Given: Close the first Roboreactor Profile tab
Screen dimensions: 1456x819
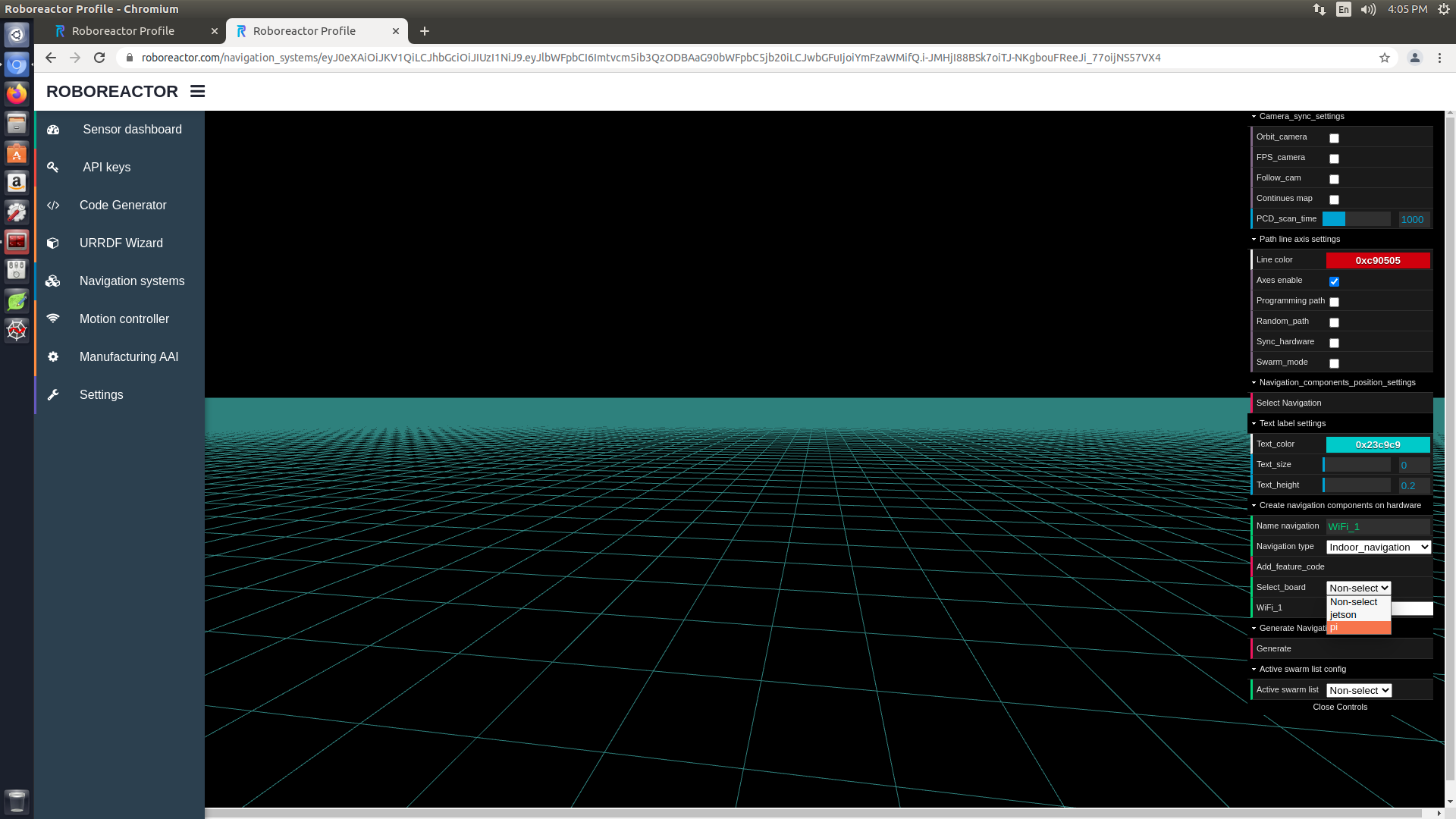Looking at the screenshot, I should click(215, 31).
